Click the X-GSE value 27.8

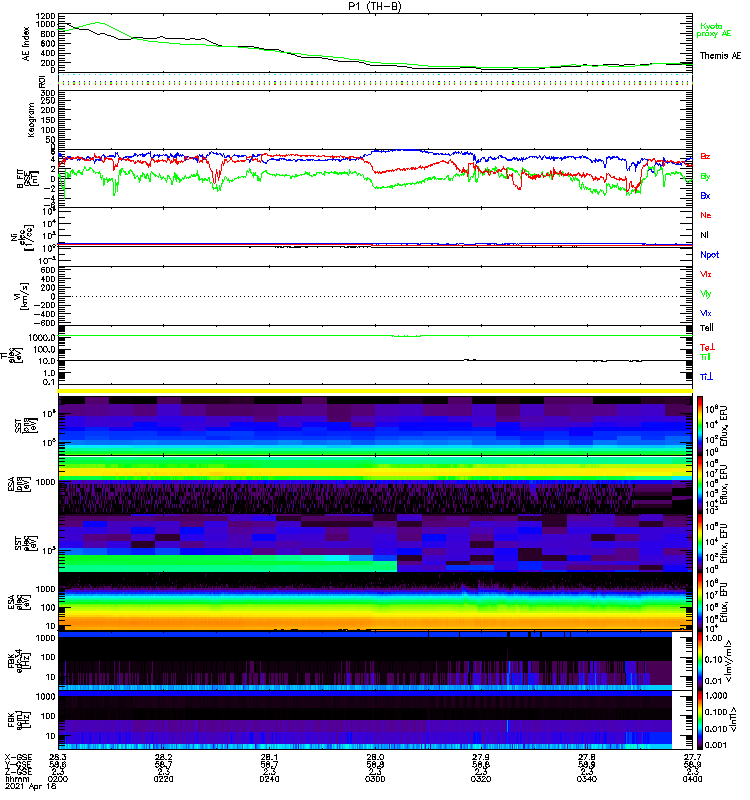pyautogui.click(x=586, y=757)
